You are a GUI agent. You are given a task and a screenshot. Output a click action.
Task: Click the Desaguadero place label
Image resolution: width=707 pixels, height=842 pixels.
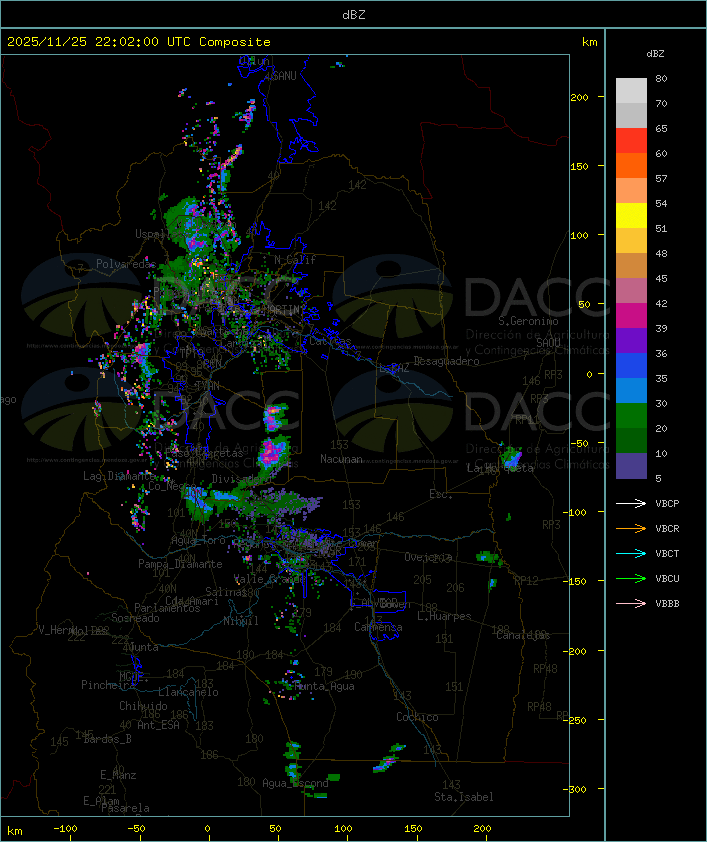pos(446,361)
